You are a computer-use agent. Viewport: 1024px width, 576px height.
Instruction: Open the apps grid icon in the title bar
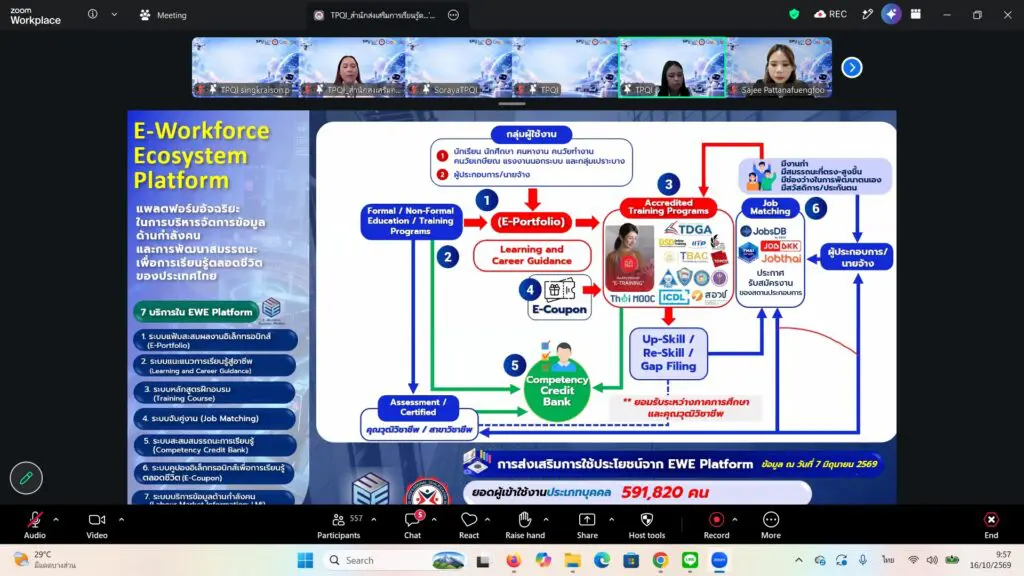(x=916, y=14)
